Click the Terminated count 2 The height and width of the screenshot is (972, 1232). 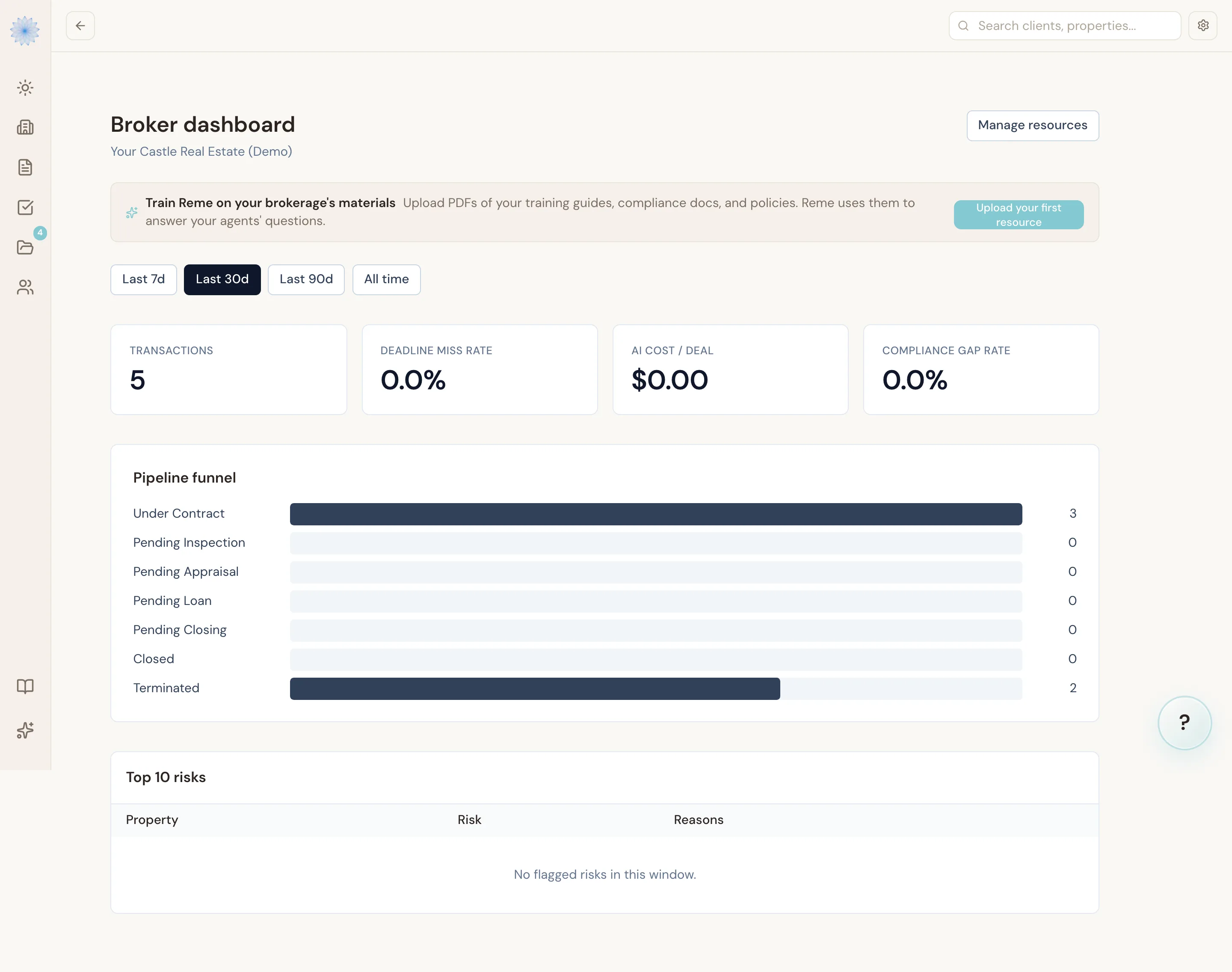coord(1073,688)
